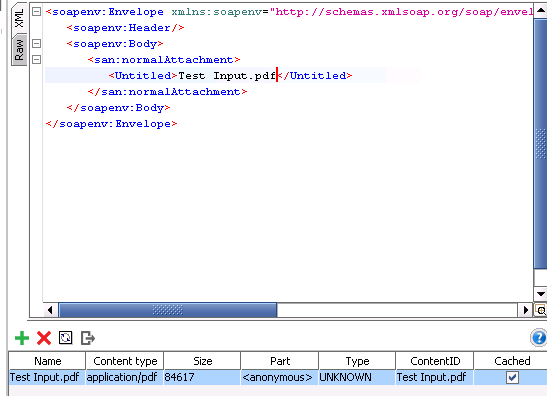
Task: Click the horizontal scroll right arrow
Action: pyautogui.click(x=525, y=310)
